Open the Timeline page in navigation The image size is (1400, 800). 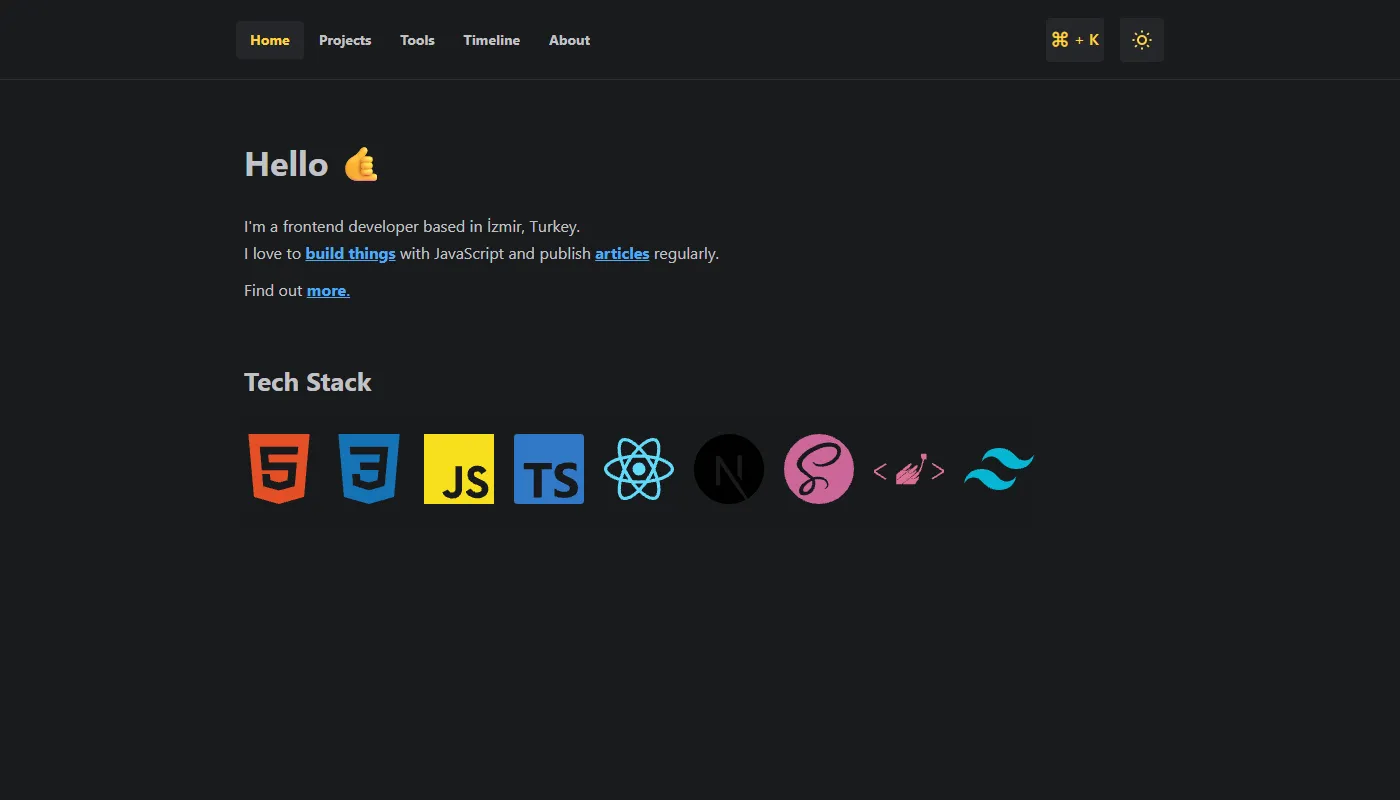click(491, 40)
